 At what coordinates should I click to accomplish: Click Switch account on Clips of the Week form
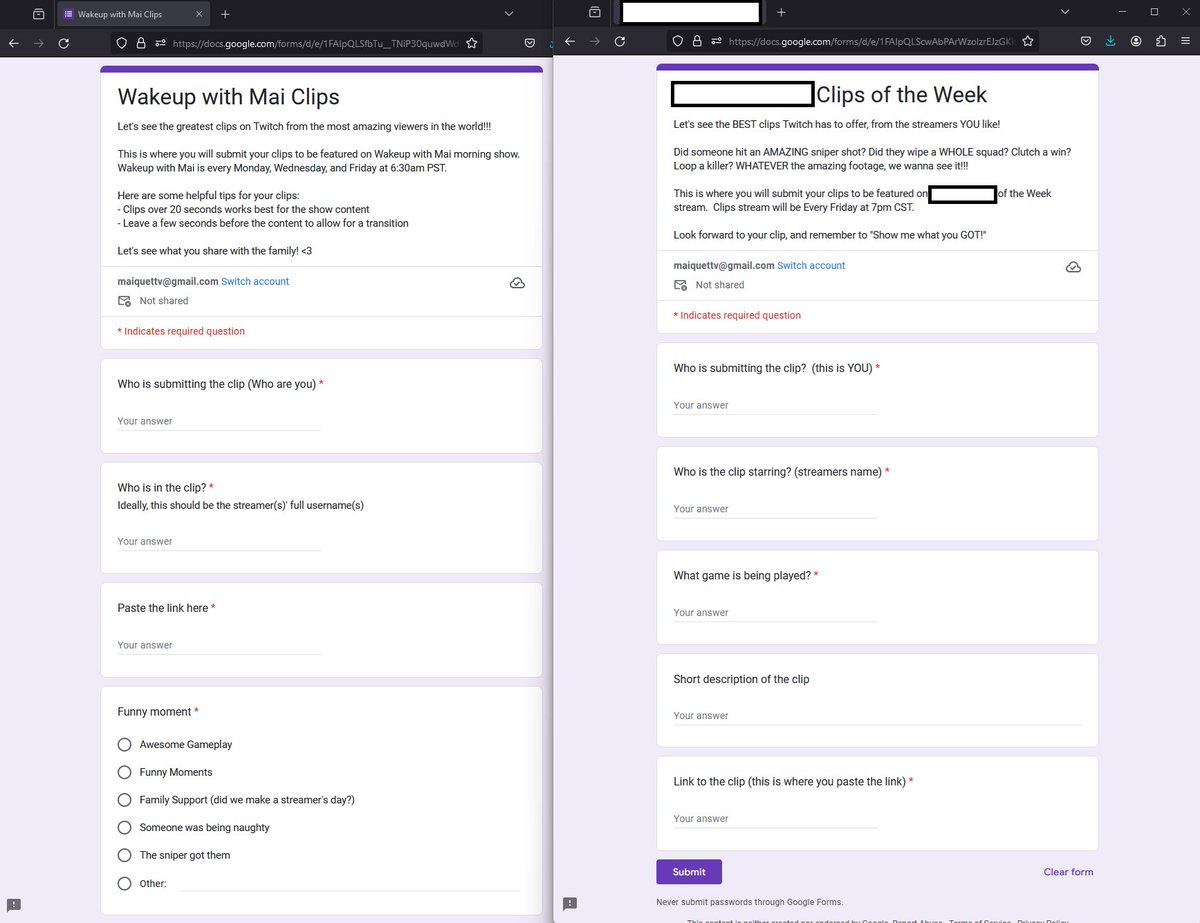(811, 265)
